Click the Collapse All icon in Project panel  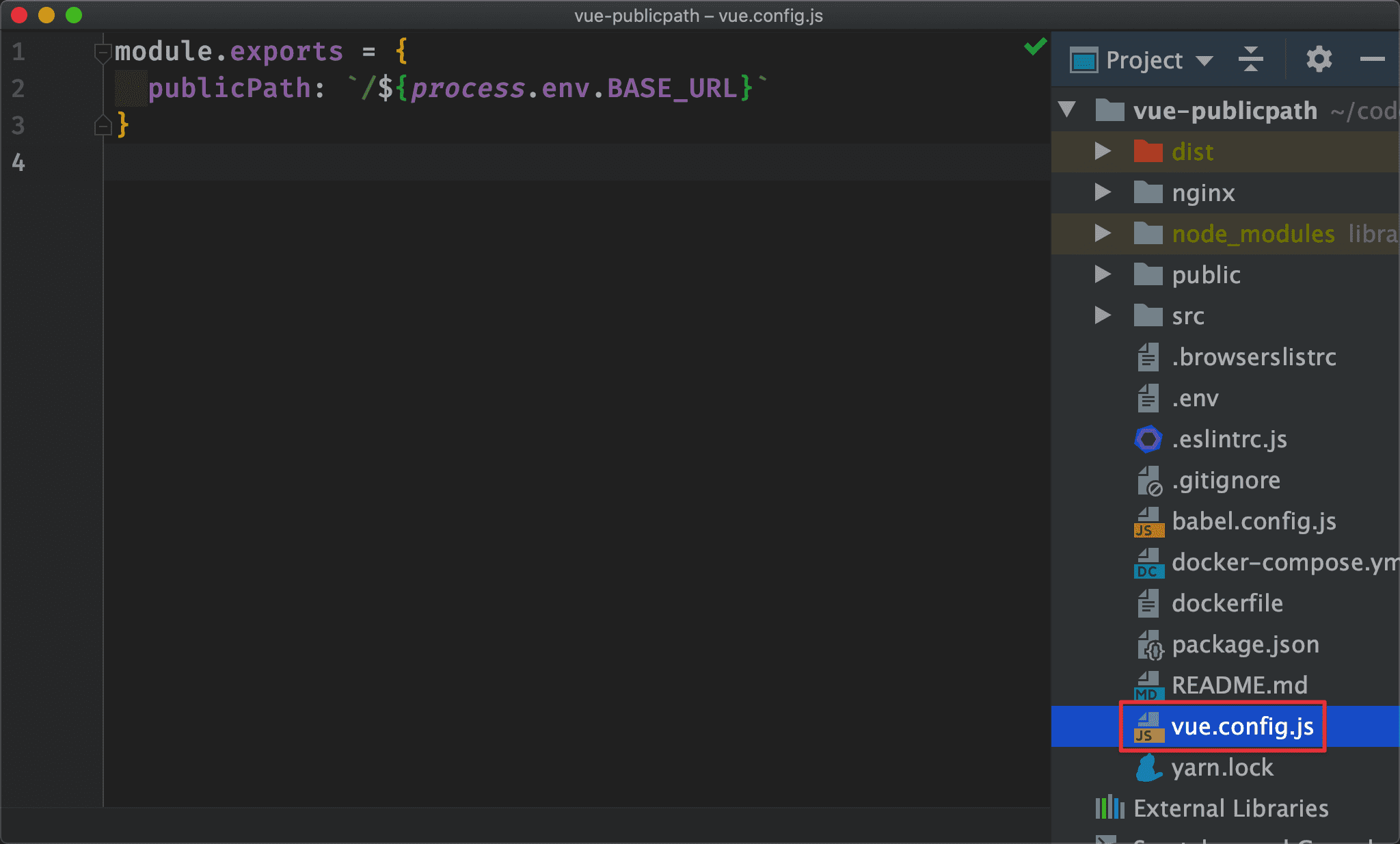pyautogui.click(x=1250, y=60)
